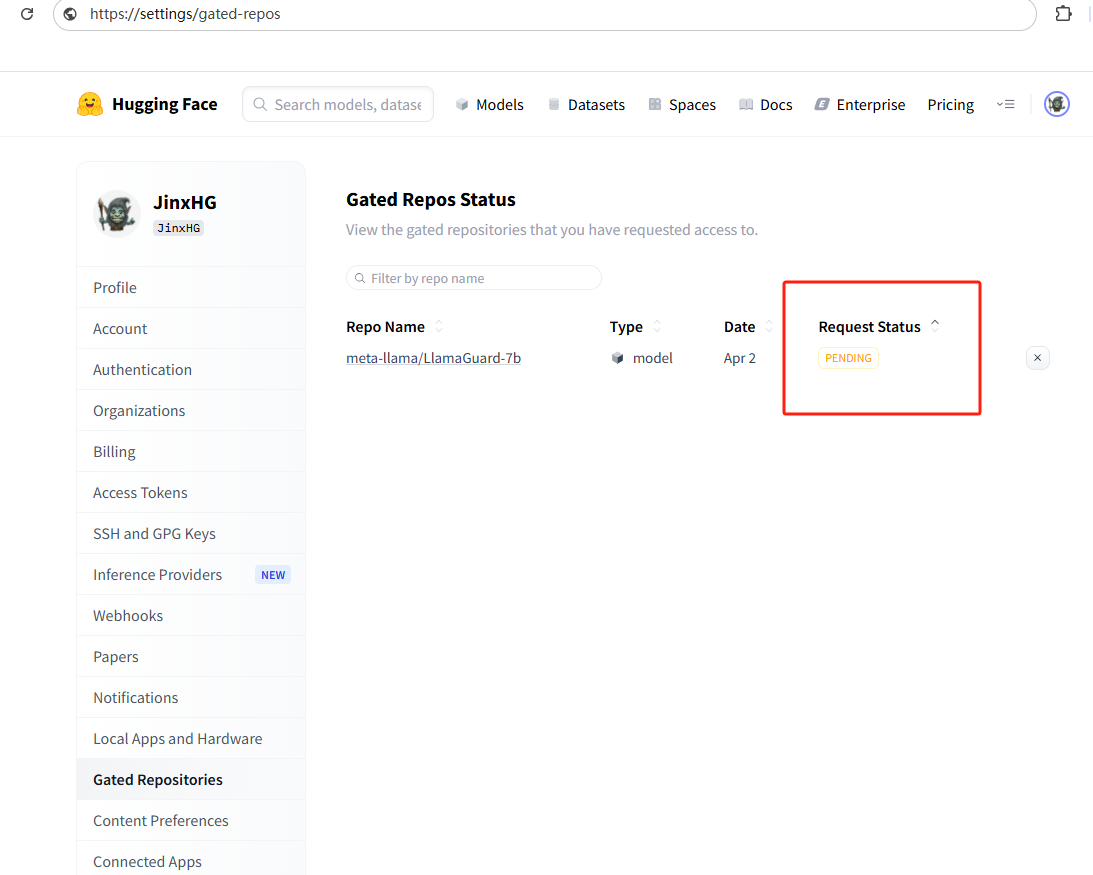Sort by the Request Status arrow
1093x875 pixels.
pos(935,325)
